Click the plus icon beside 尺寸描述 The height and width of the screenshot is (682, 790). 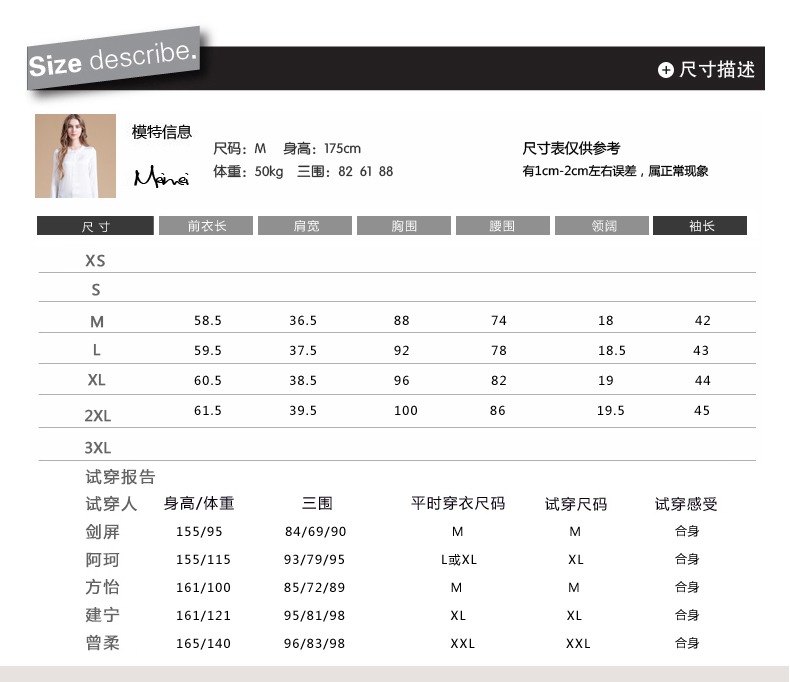click(666, 70)
